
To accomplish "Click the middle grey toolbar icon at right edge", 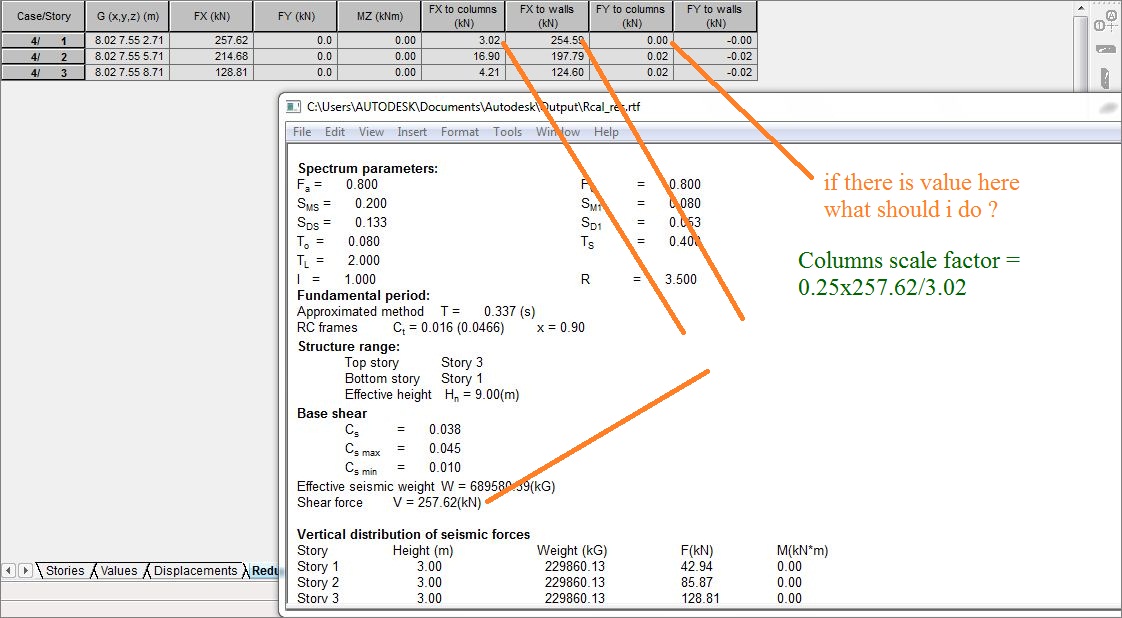I will coord(1106,49).
